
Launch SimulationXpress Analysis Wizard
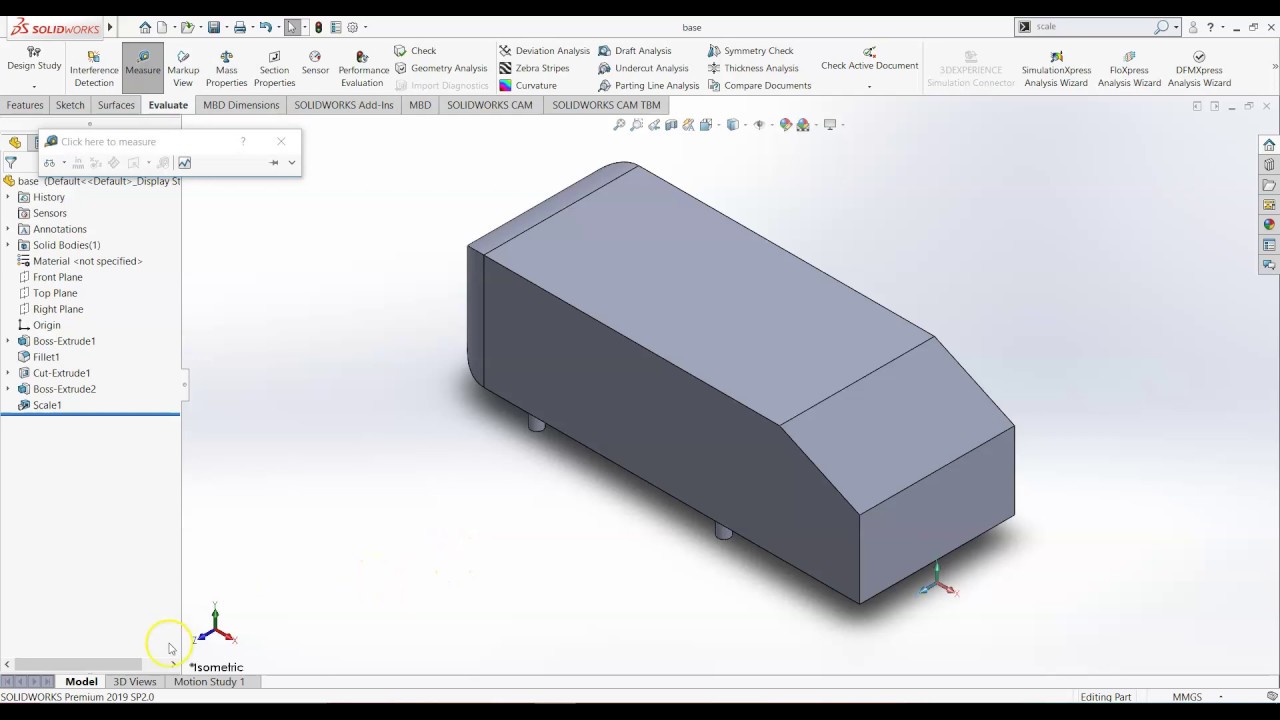(1056, 69)
